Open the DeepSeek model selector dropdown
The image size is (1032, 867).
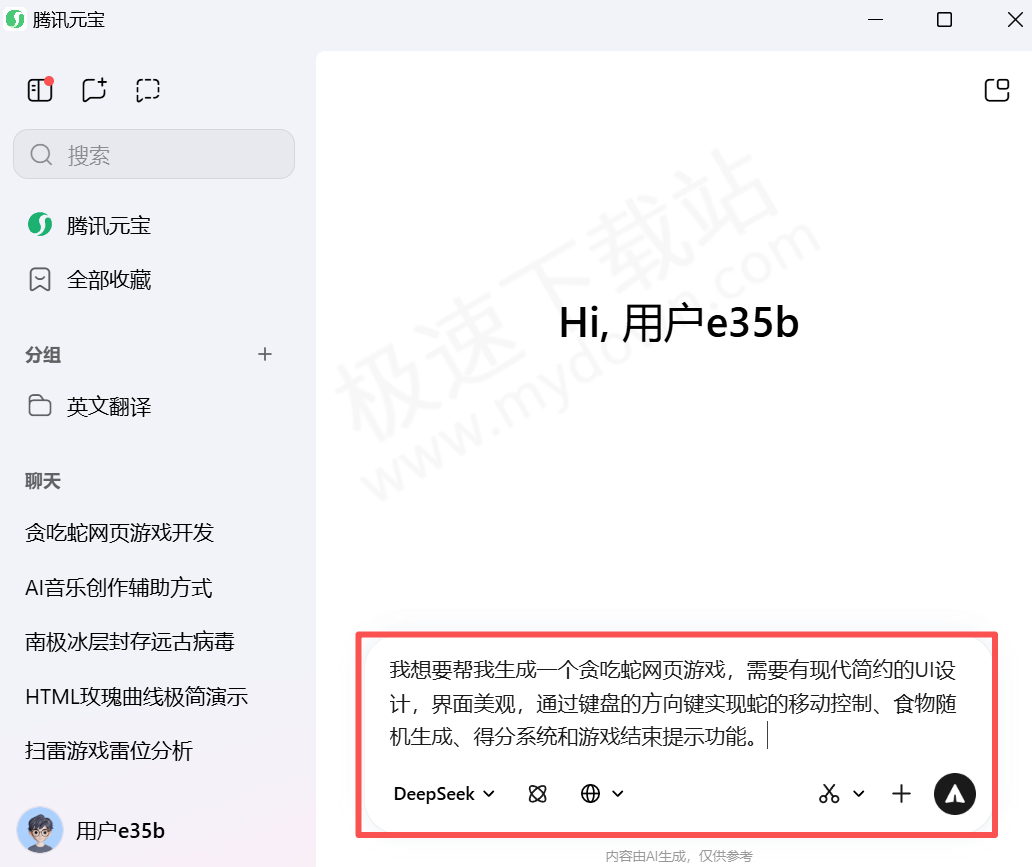pos(443,793)
